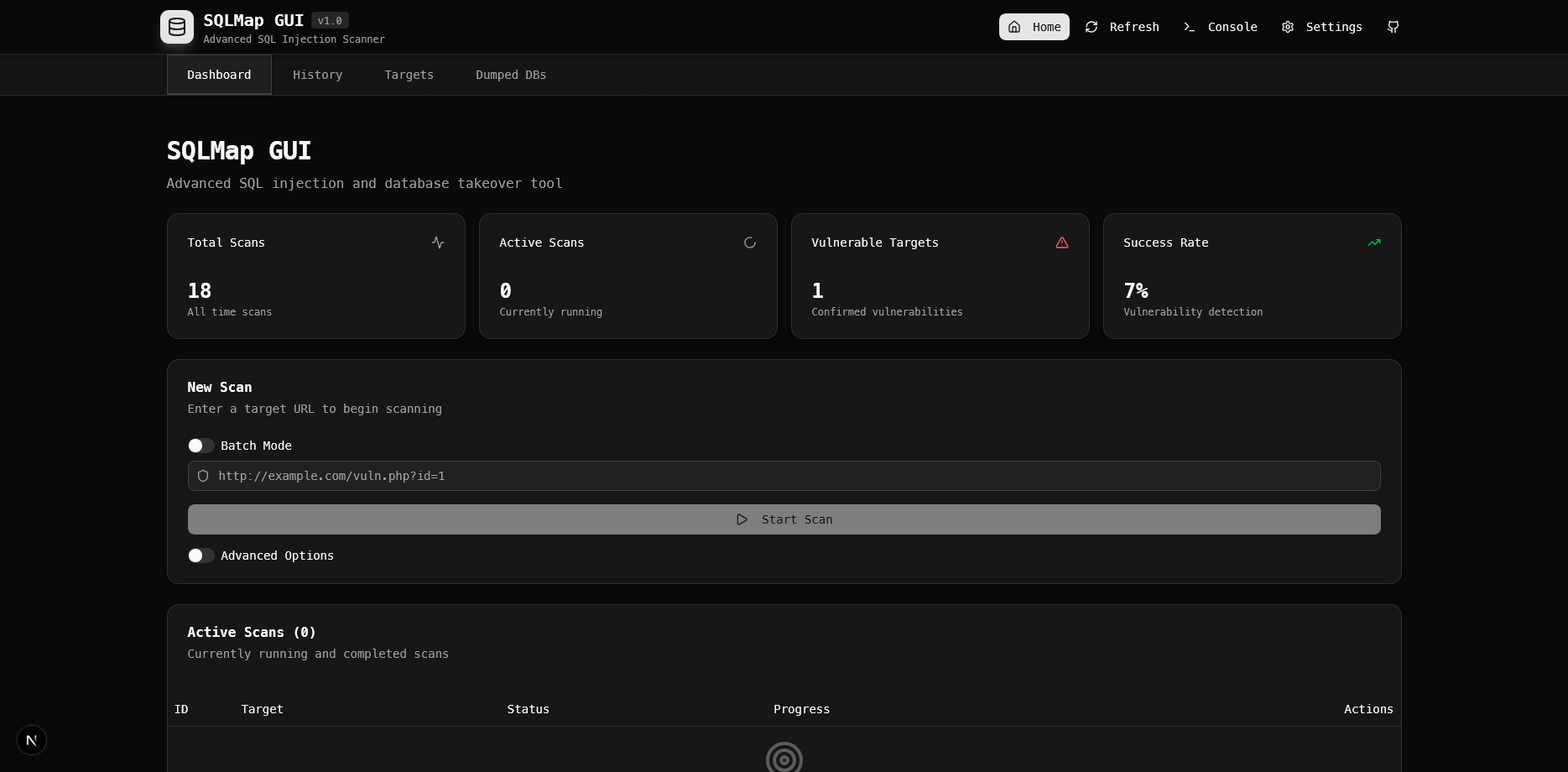Open the History tab

(x=317, y=75)
